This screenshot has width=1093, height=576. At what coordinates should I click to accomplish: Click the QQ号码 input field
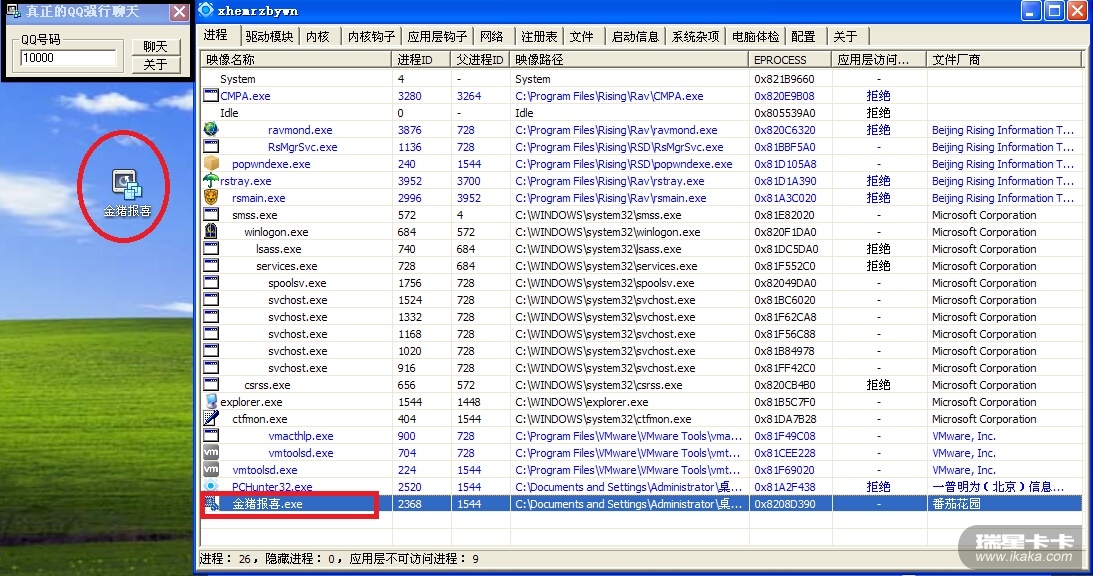68,58
